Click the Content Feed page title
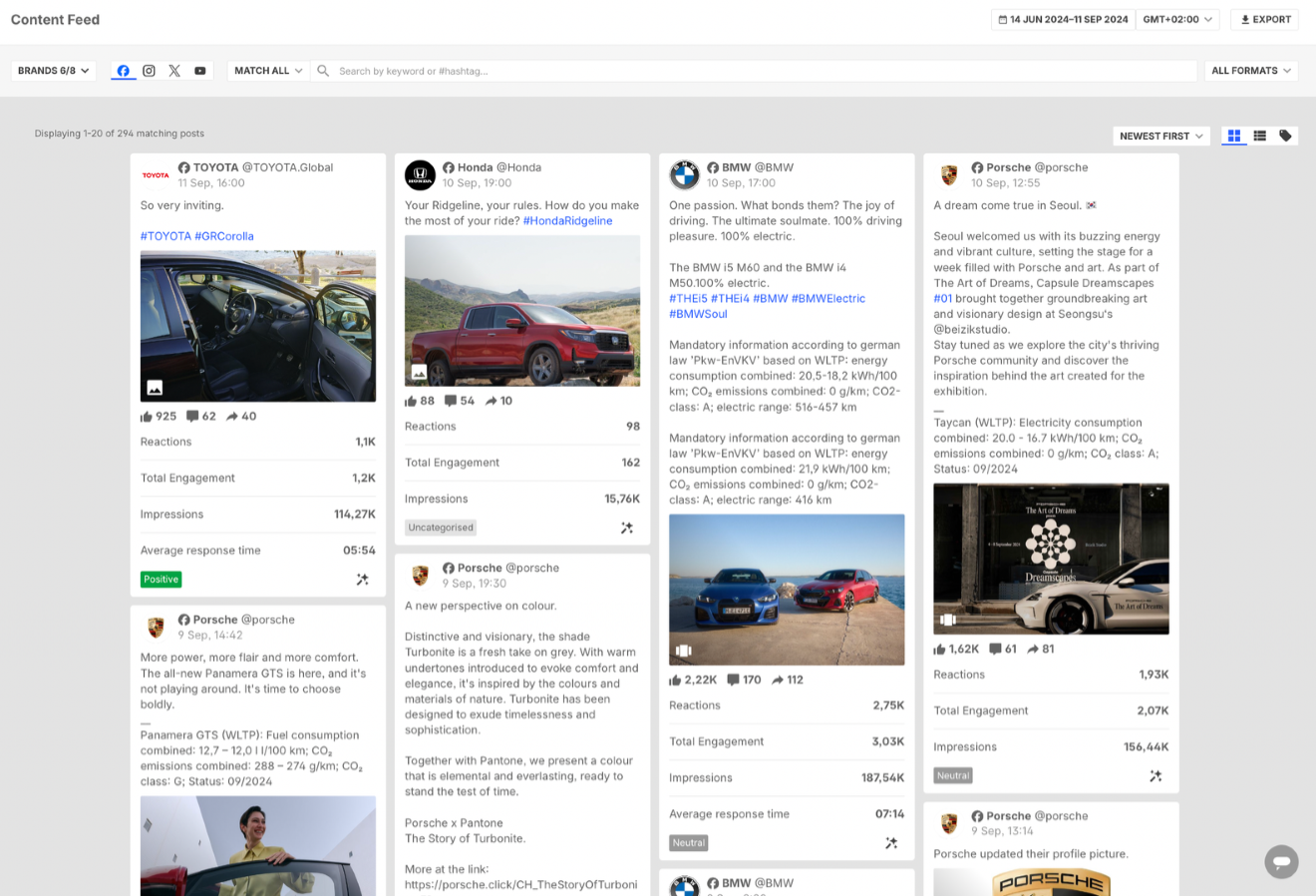1316x896 pixels. tap(55, 19)
